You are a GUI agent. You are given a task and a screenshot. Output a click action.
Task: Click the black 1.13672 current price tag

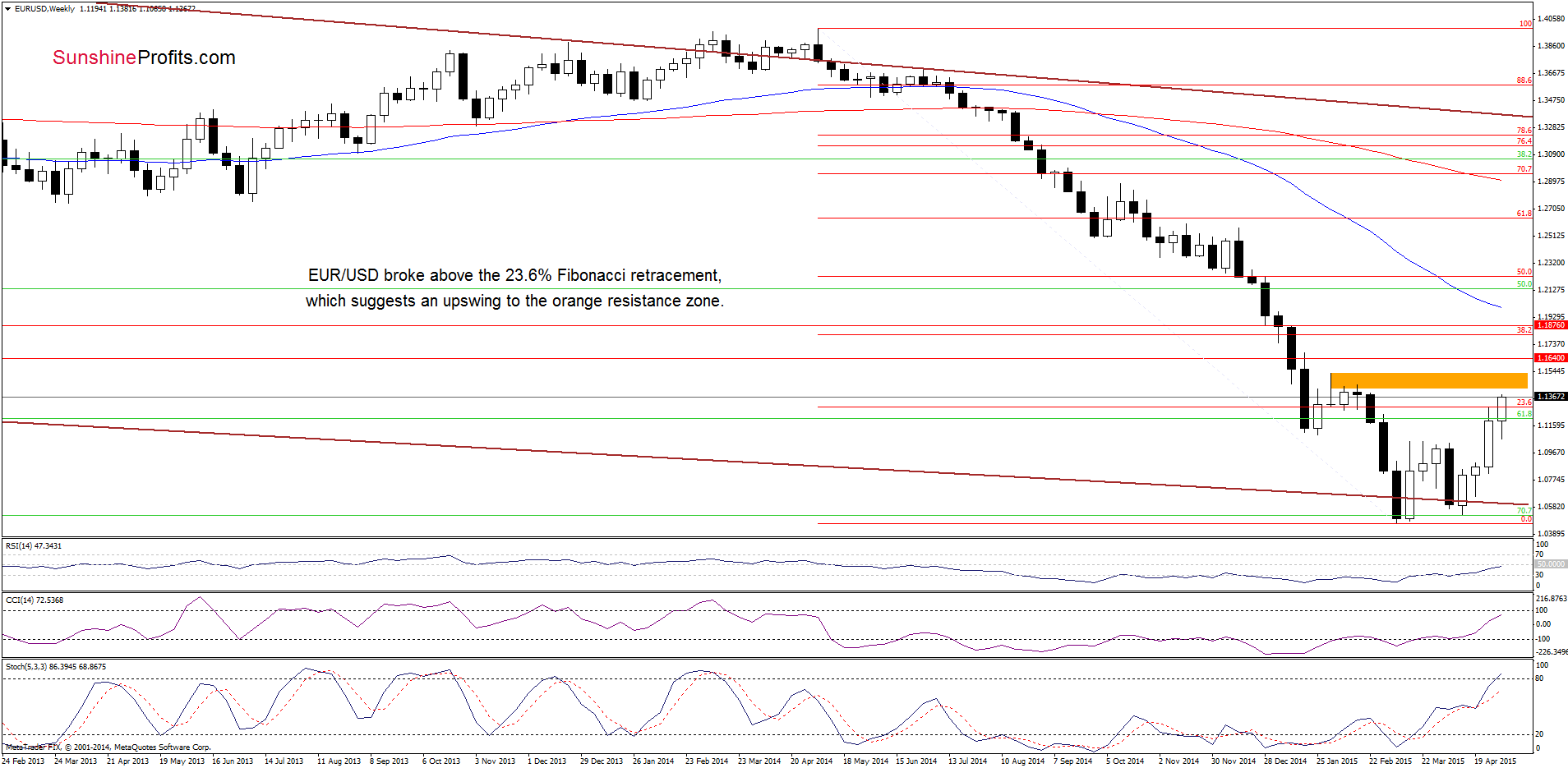[1551, 397]
